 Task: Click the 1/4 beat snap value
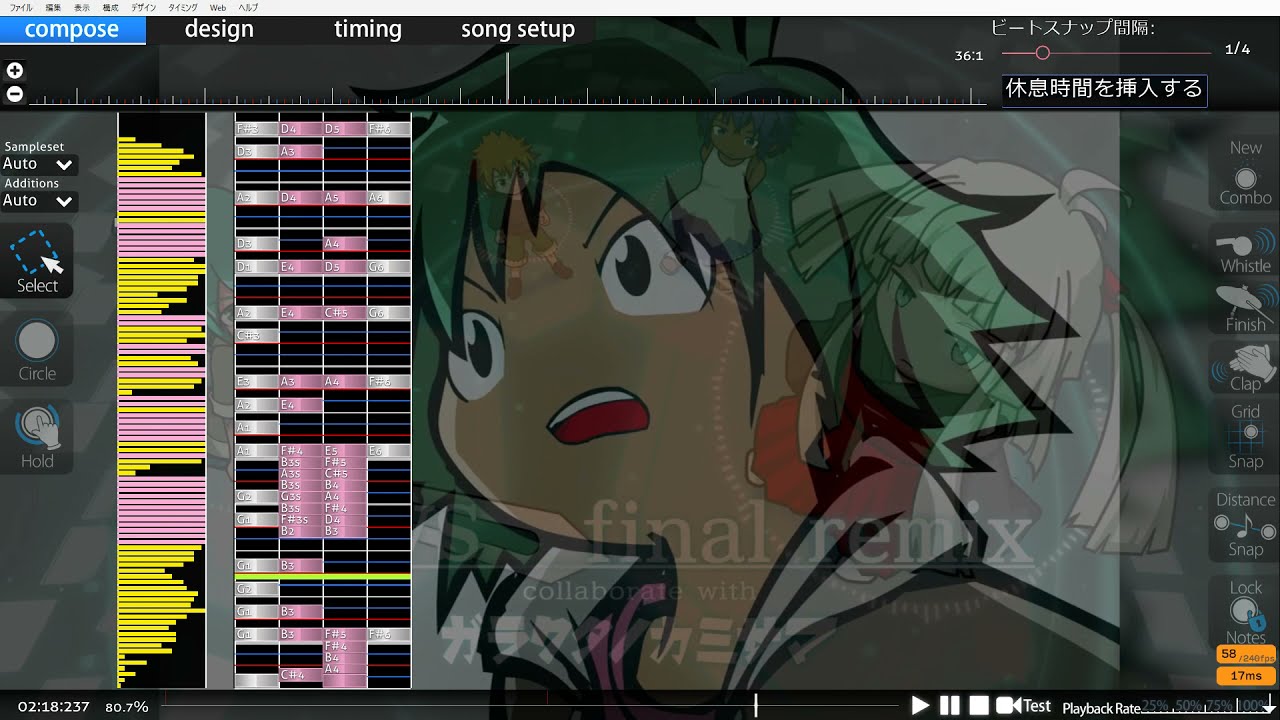point(1237,49)
